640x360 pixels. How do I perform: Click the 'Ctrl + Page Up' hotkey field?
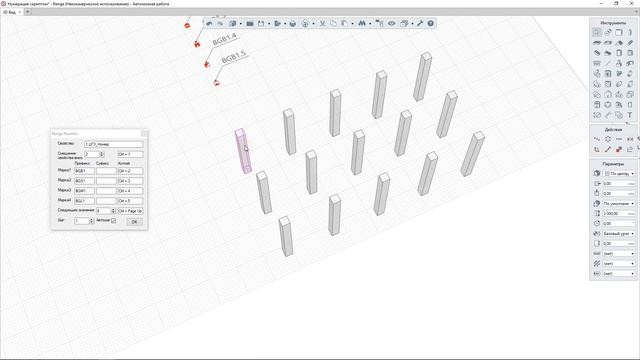pos(130,211)
